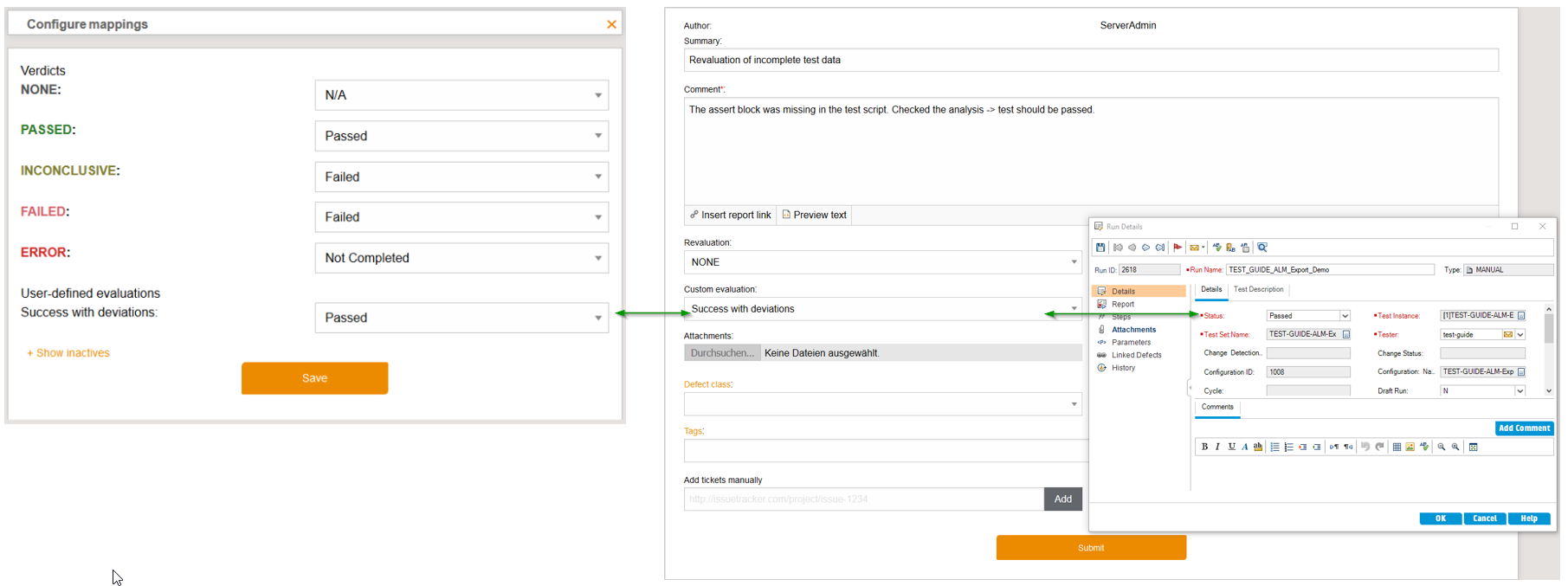This screenshot has width=1568, height=586.
Task: Open the PASSED verdict mapping dropdown
Action: [x=461, y=136]
